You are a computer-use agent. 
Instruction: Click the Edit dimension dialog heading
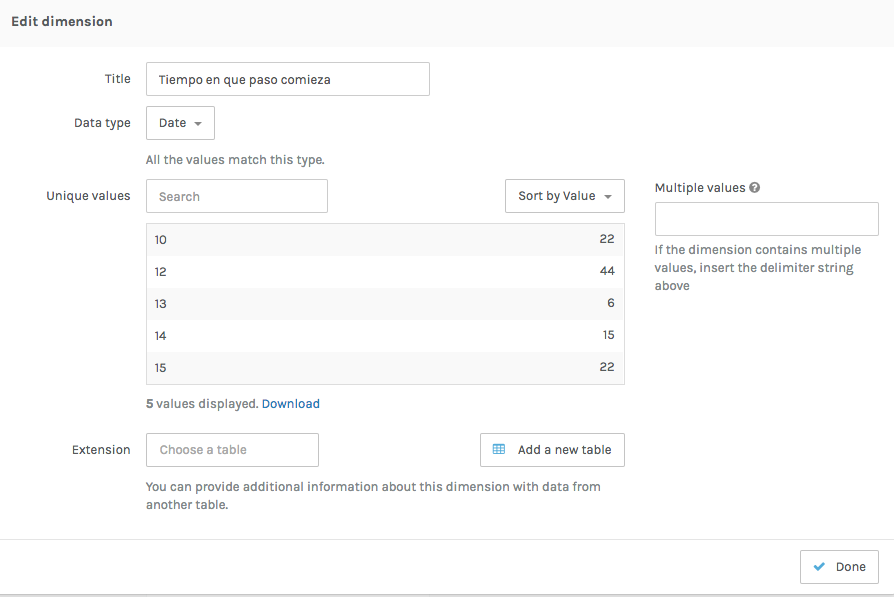pyautogui.click(x=62, y=21)
